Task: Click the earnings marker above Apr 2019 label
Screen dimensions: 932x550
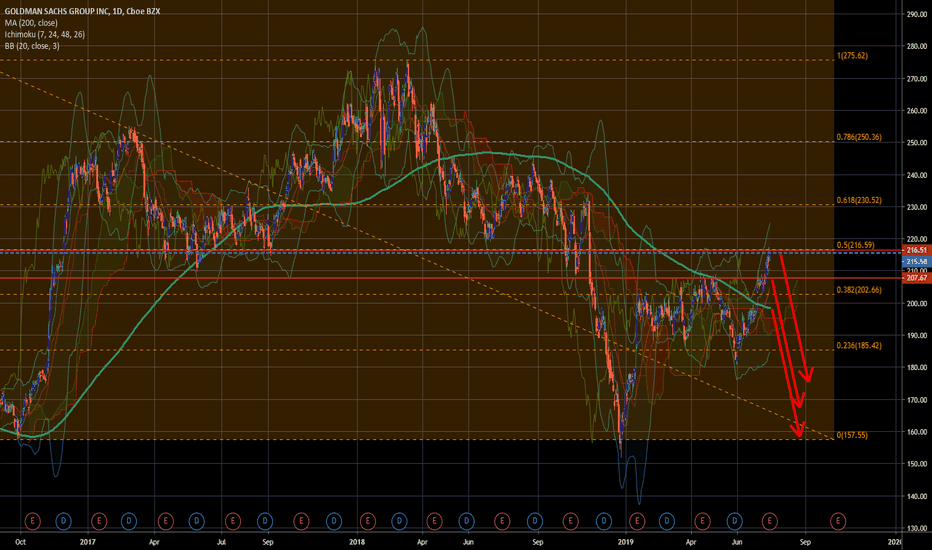Action: [703, 521]
